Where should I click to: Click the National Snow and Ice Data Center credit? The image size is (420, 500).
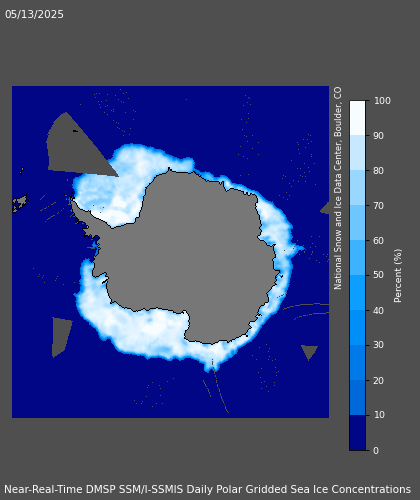click(338, 188)
